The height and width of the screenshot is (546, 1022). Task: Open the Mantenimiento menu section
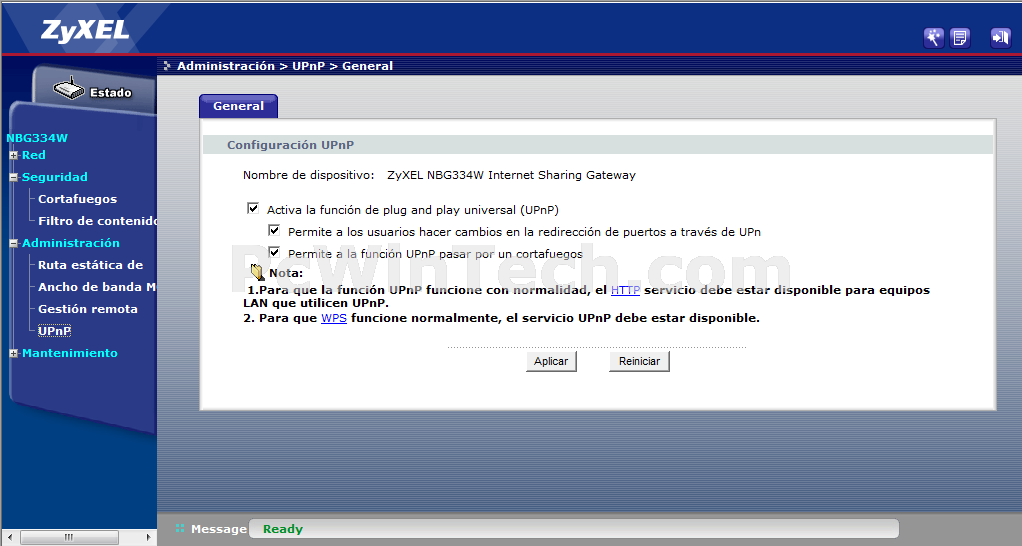pos(70,353)
